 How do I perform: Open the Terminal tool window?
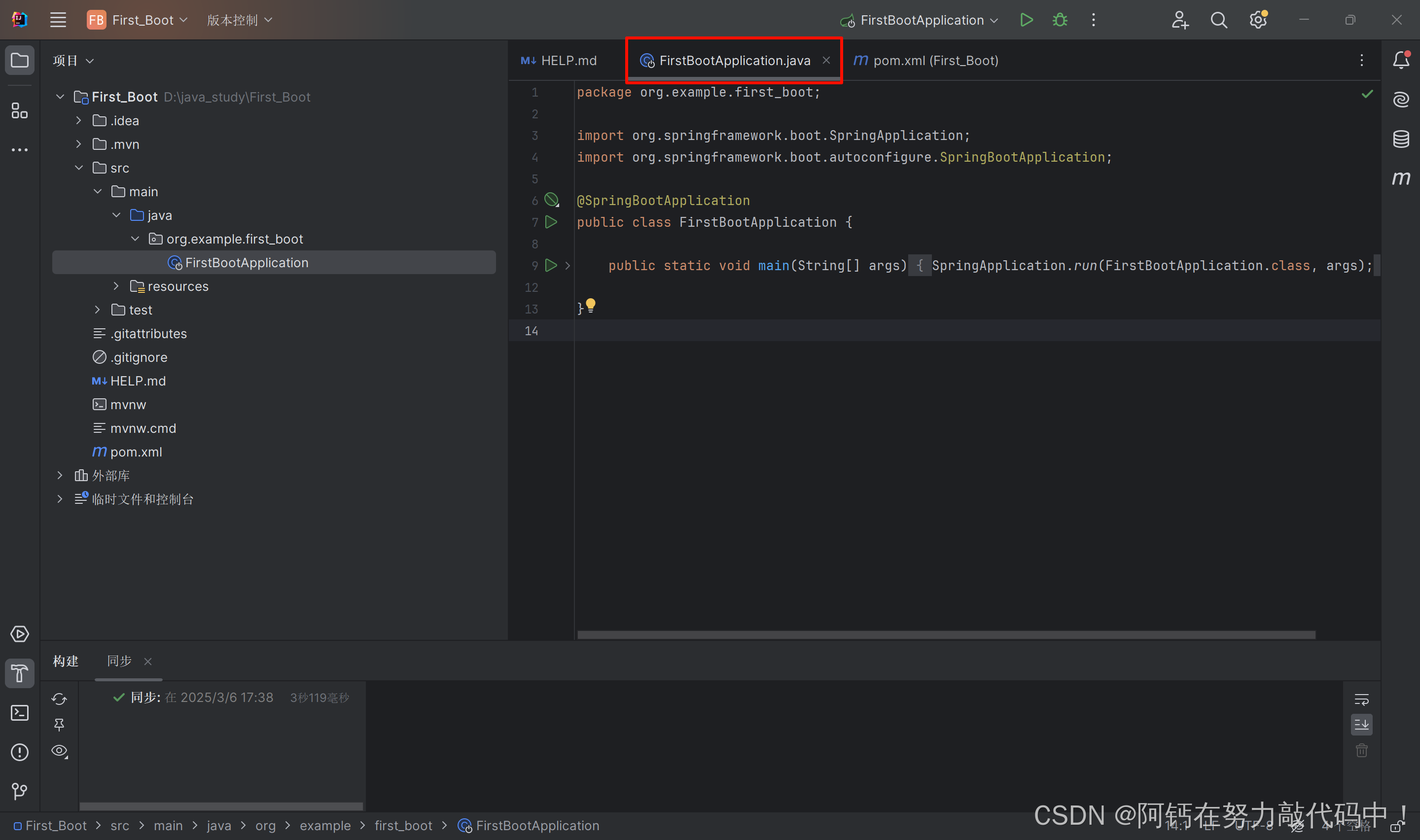(x=20, y=713)
